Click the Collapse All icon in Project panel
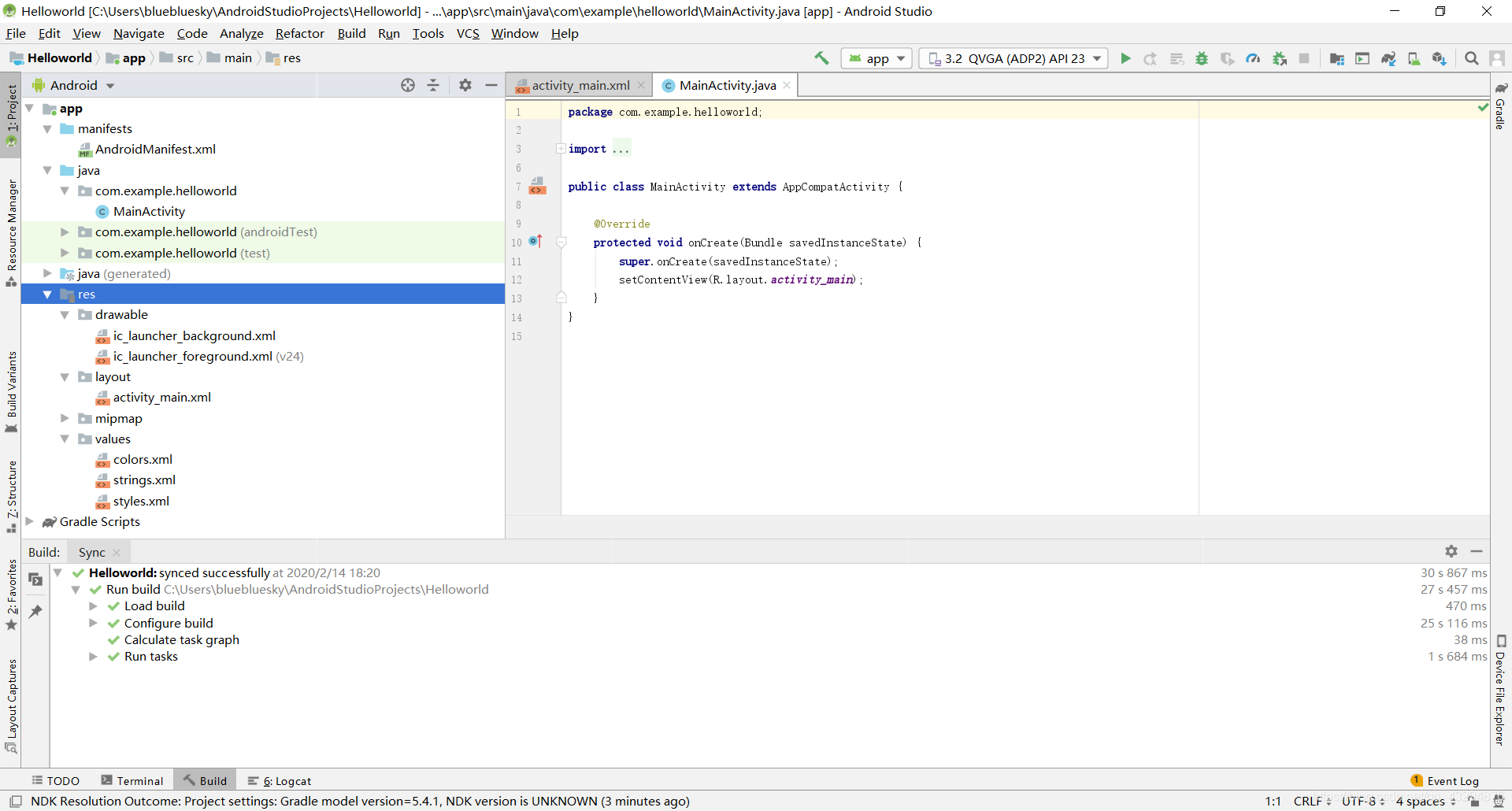 coord(433,85)
